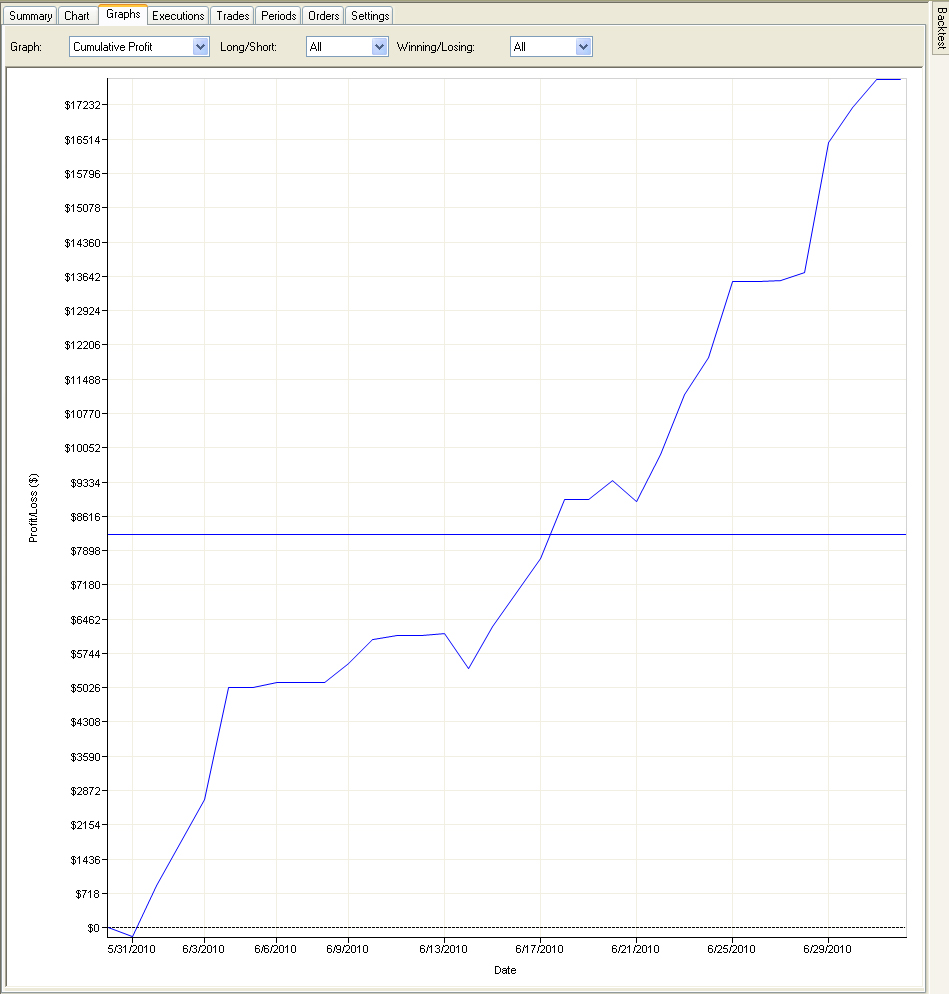Click the 6/29/2010 date axis label

(827, 949)
